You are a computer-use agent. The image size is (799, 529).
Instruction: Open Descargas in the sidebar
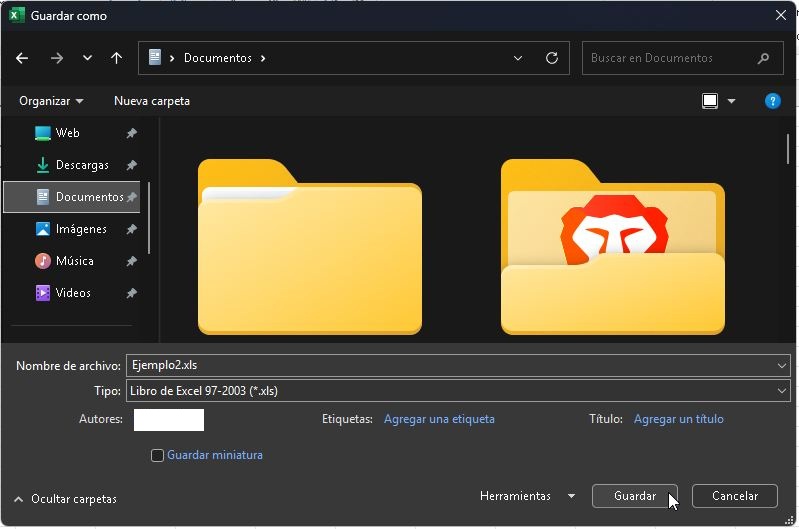[x=81, y=165]
